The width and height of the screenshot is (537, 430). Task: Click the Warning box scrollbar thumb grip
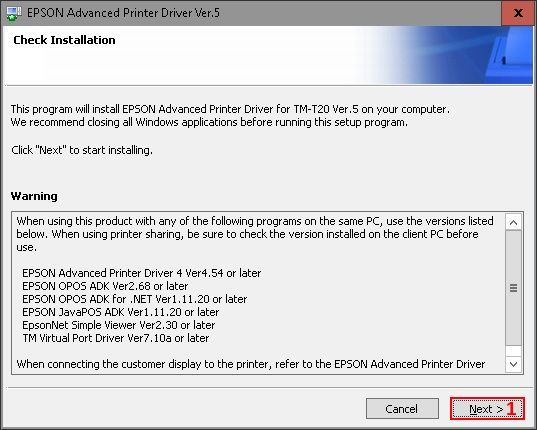point(513,288)
